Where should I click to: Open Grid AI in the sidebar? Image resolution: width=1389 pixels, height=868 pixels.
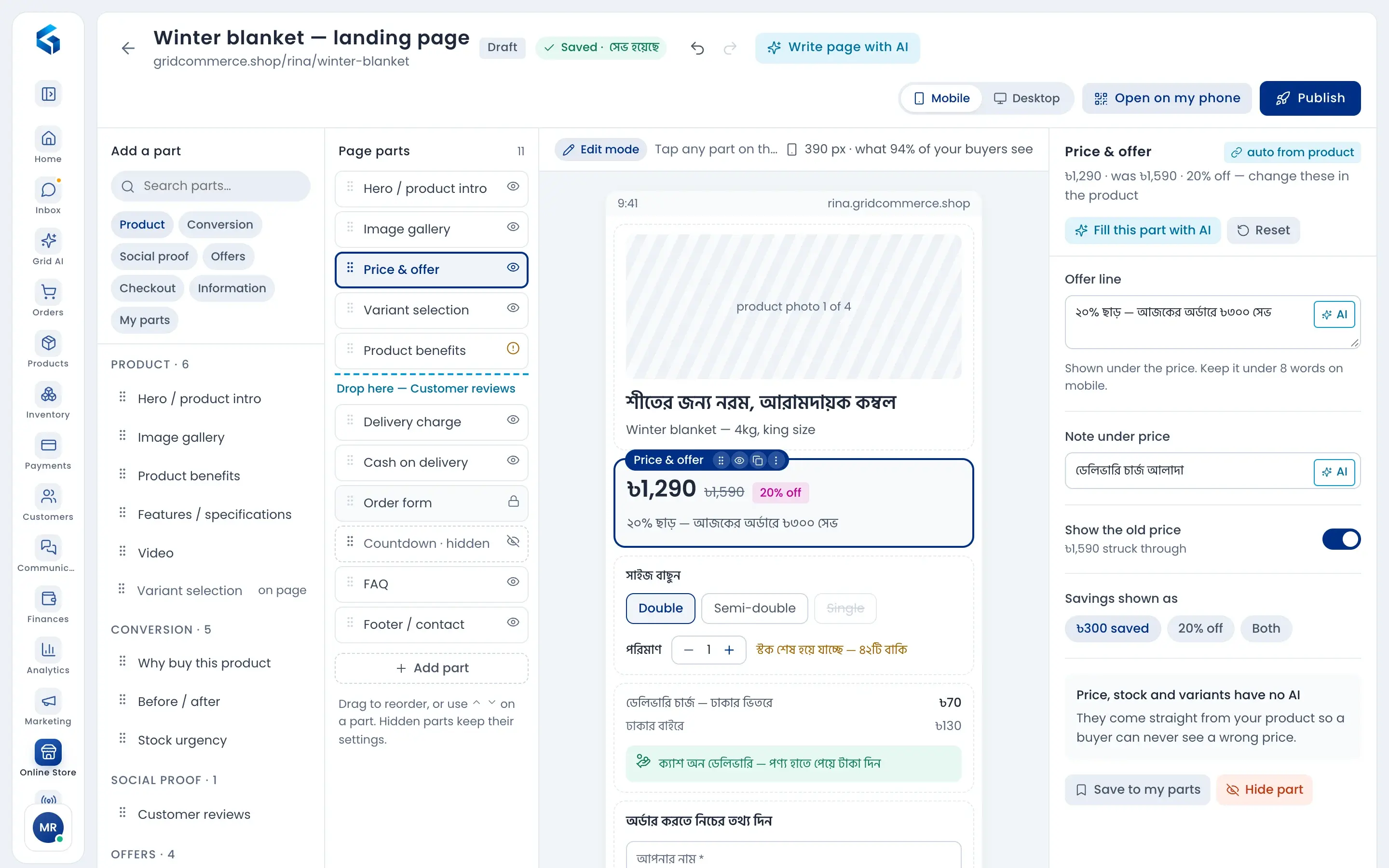(48, 247)
